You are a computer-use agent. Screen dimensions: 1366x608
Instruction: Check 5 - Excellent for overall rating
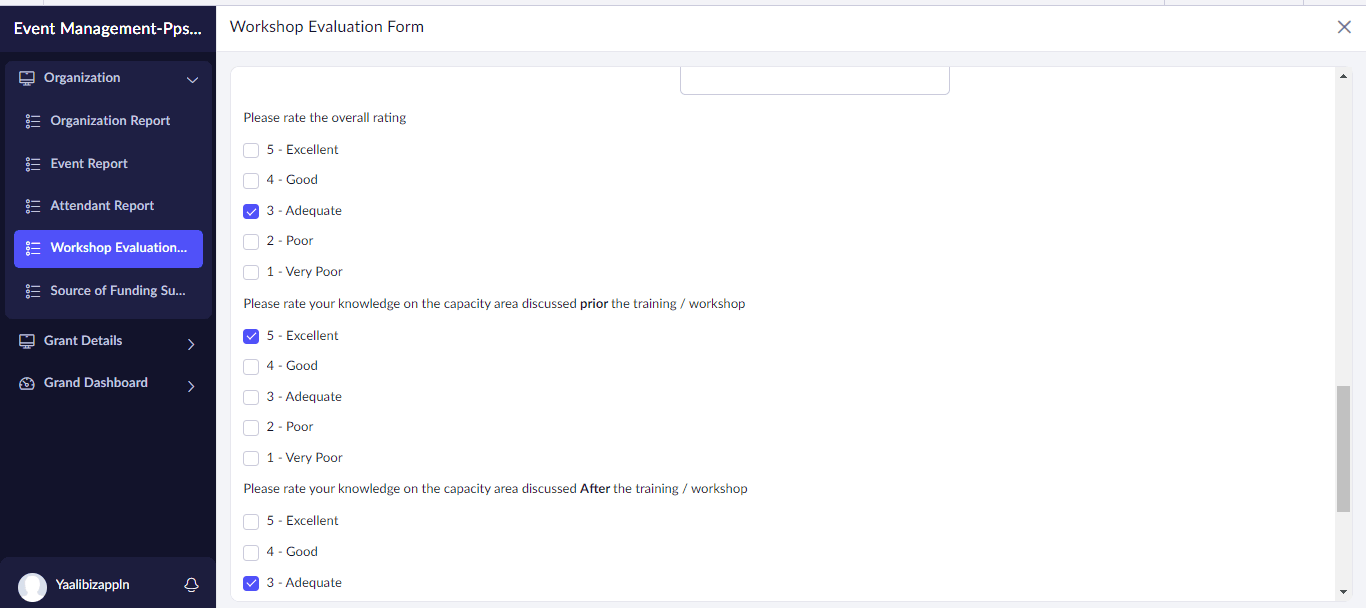251,150
